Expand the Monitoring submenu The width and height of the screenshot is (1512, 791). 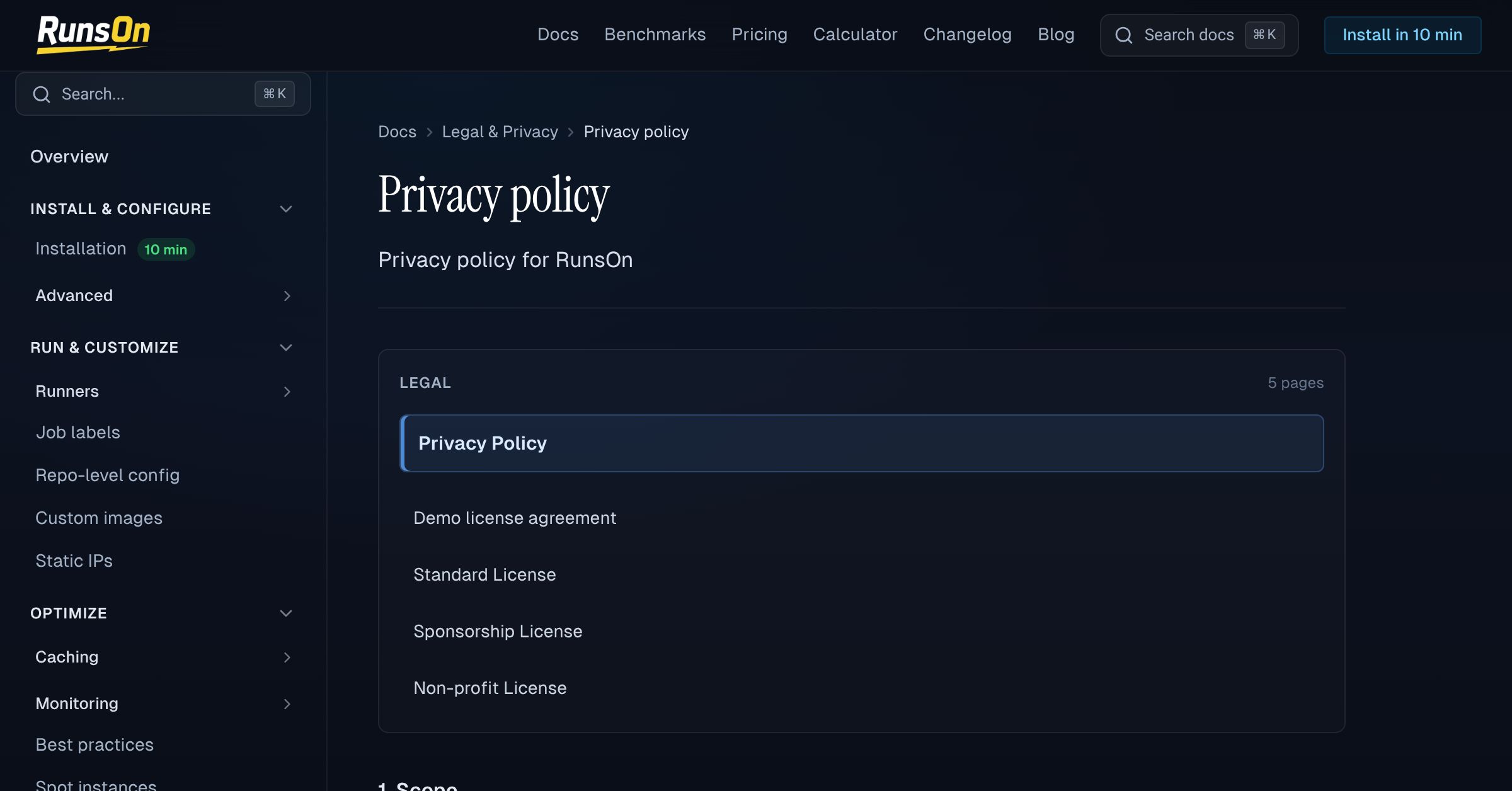click(x=287, y=704)
